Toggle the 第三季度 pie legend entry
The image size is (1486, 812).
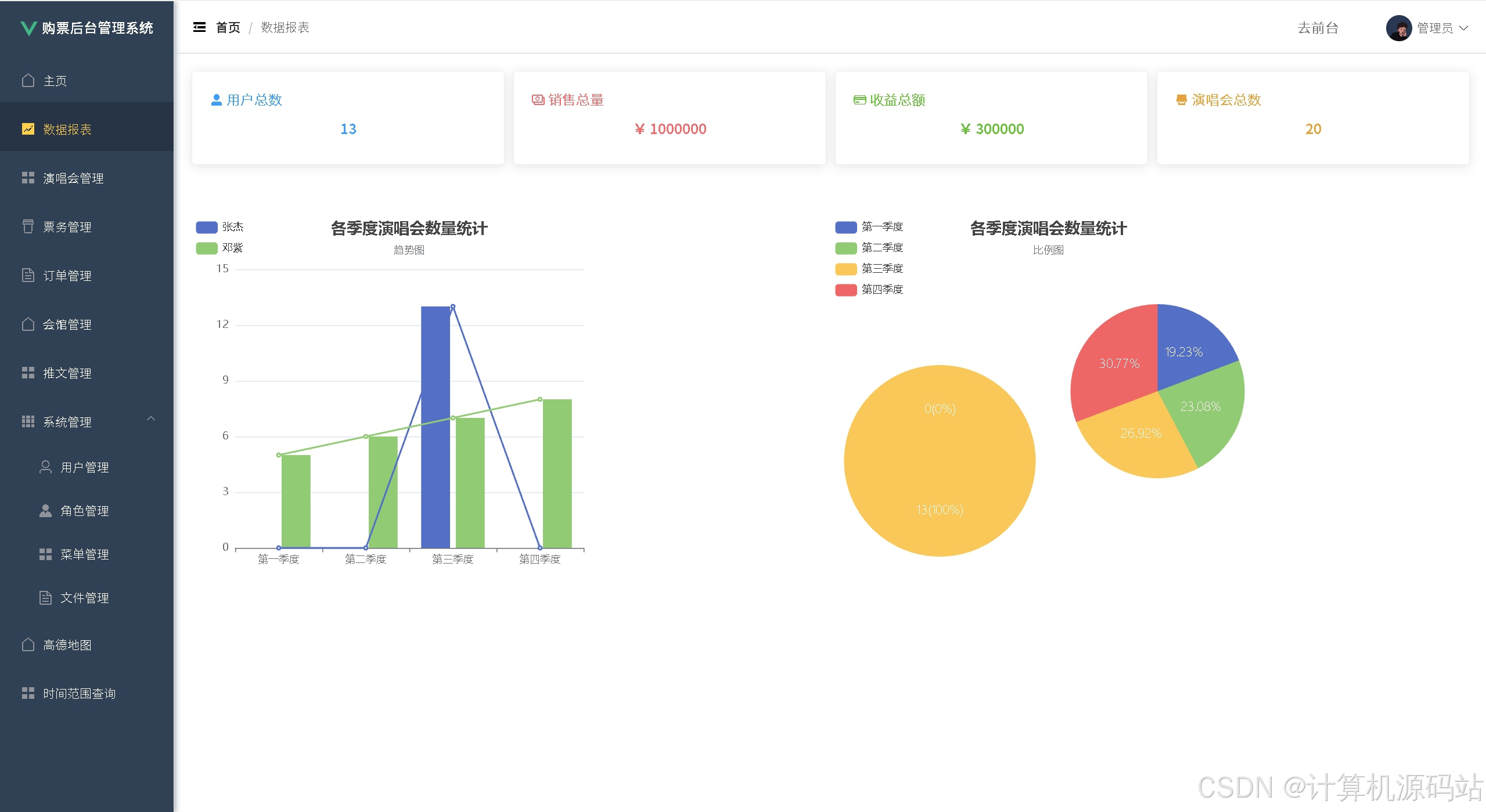[869, 269]
